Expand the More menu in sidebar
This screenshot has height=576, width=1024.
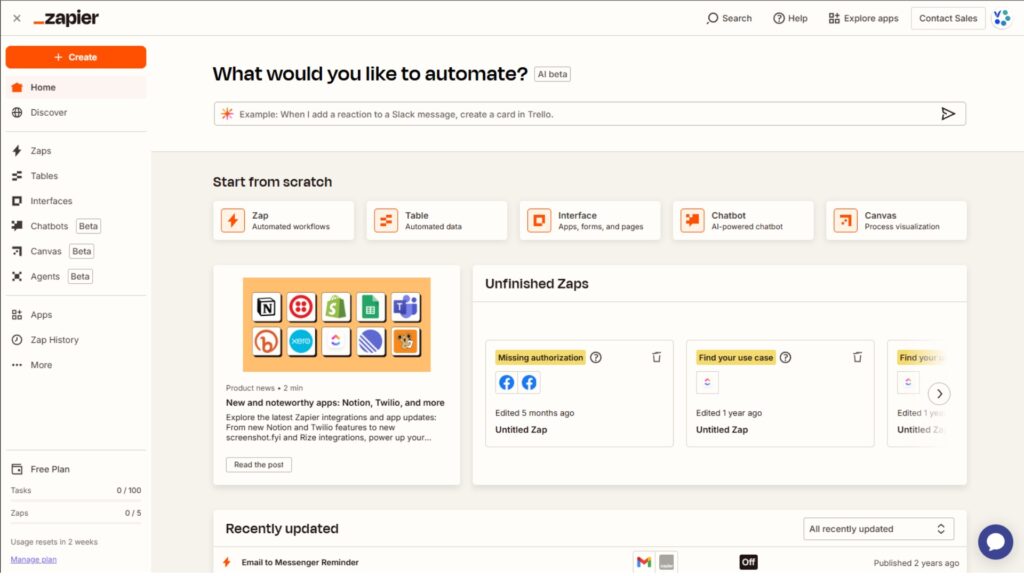pyautogui.click(x=41, y=365)
